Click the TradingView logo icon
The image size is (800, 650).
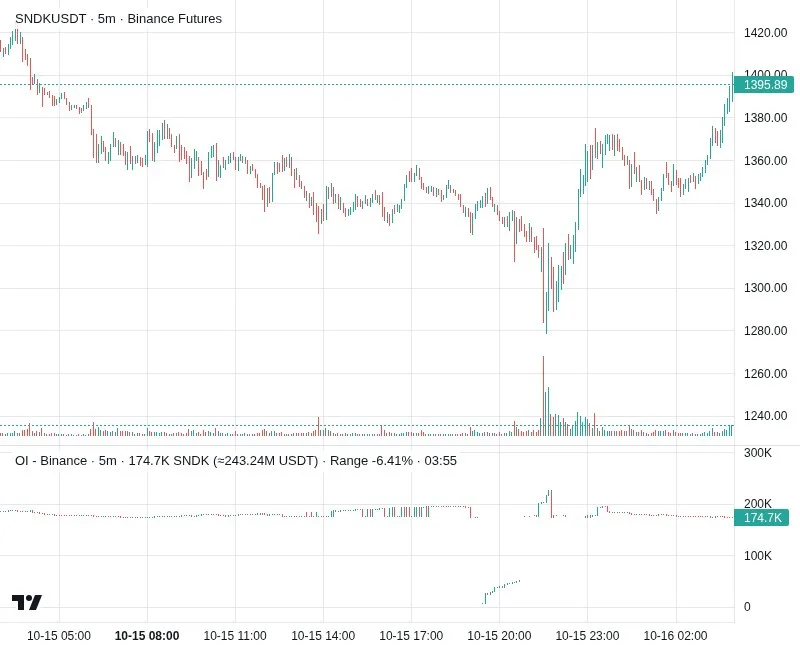click(x=27, y=603)
